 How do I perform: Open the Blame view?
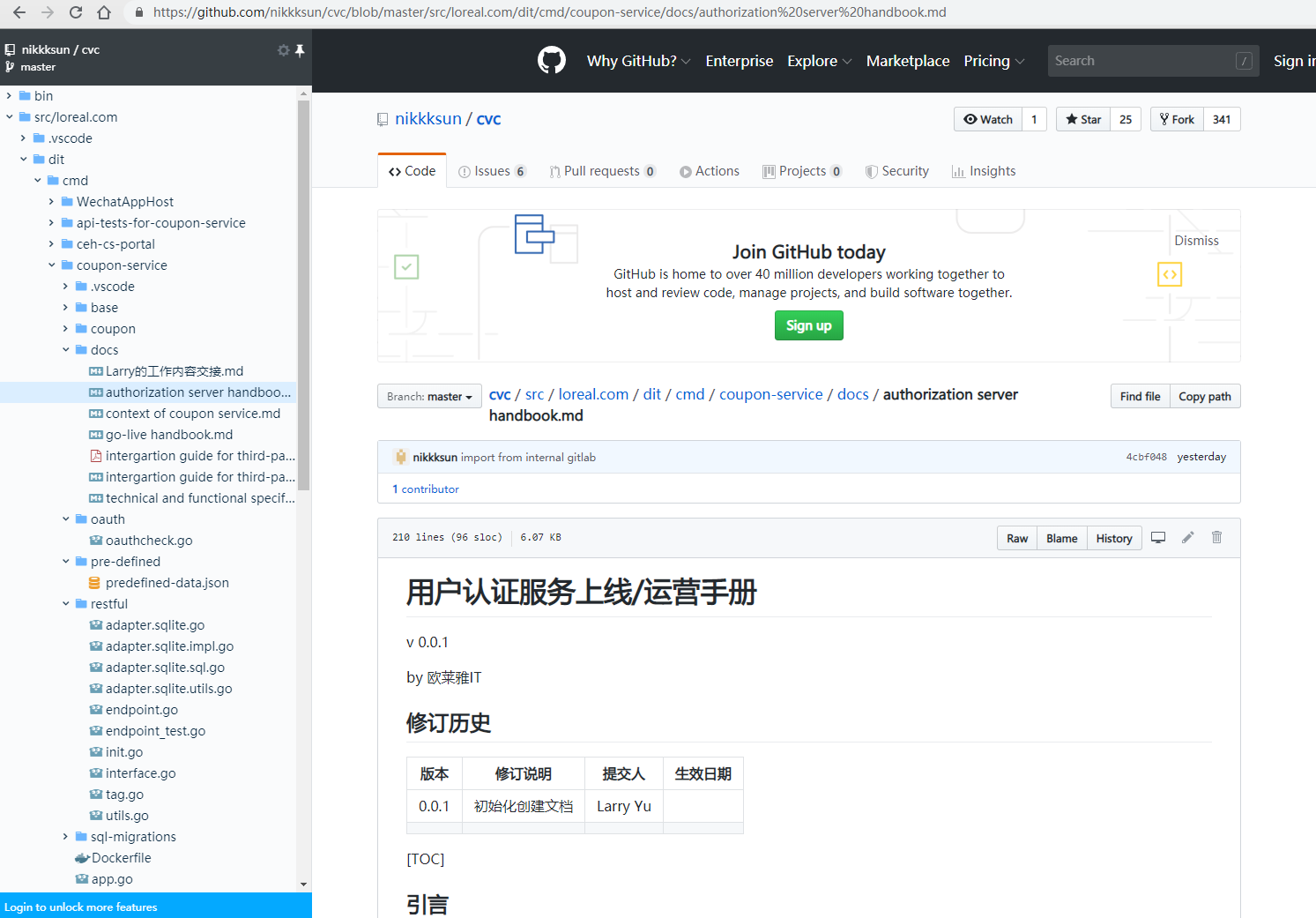click(x=1062, y=539)
